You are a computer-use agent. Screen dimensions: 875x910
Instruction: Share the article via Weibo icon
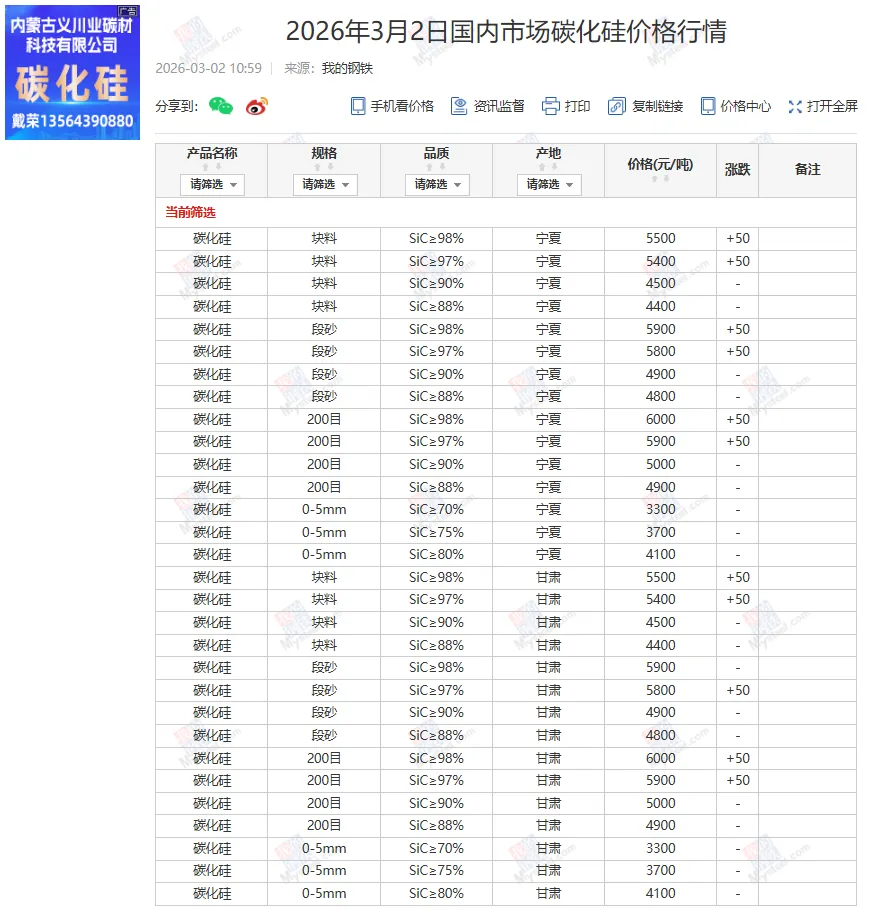(256, 106)
